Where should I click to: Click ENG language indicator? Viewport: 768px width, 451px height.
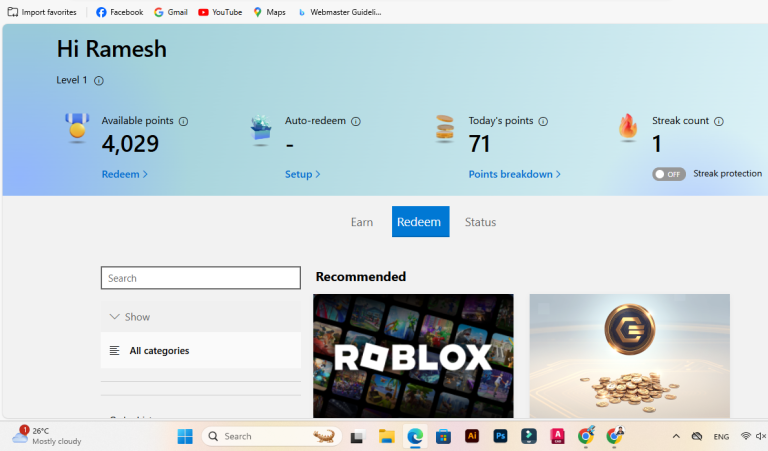pyautogui.click(x=721, y=437)
